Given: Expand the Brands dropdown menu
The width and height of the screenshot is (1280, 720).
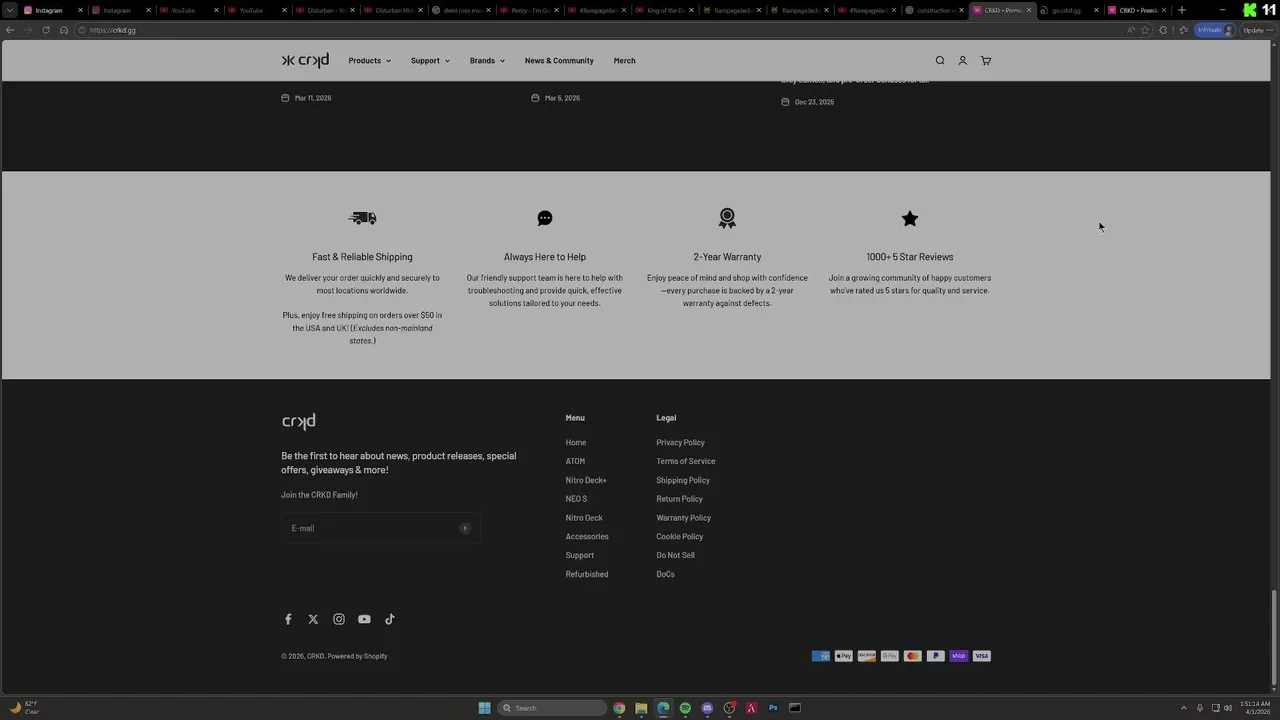Looking at the screenshot, I should coord(487,61).
